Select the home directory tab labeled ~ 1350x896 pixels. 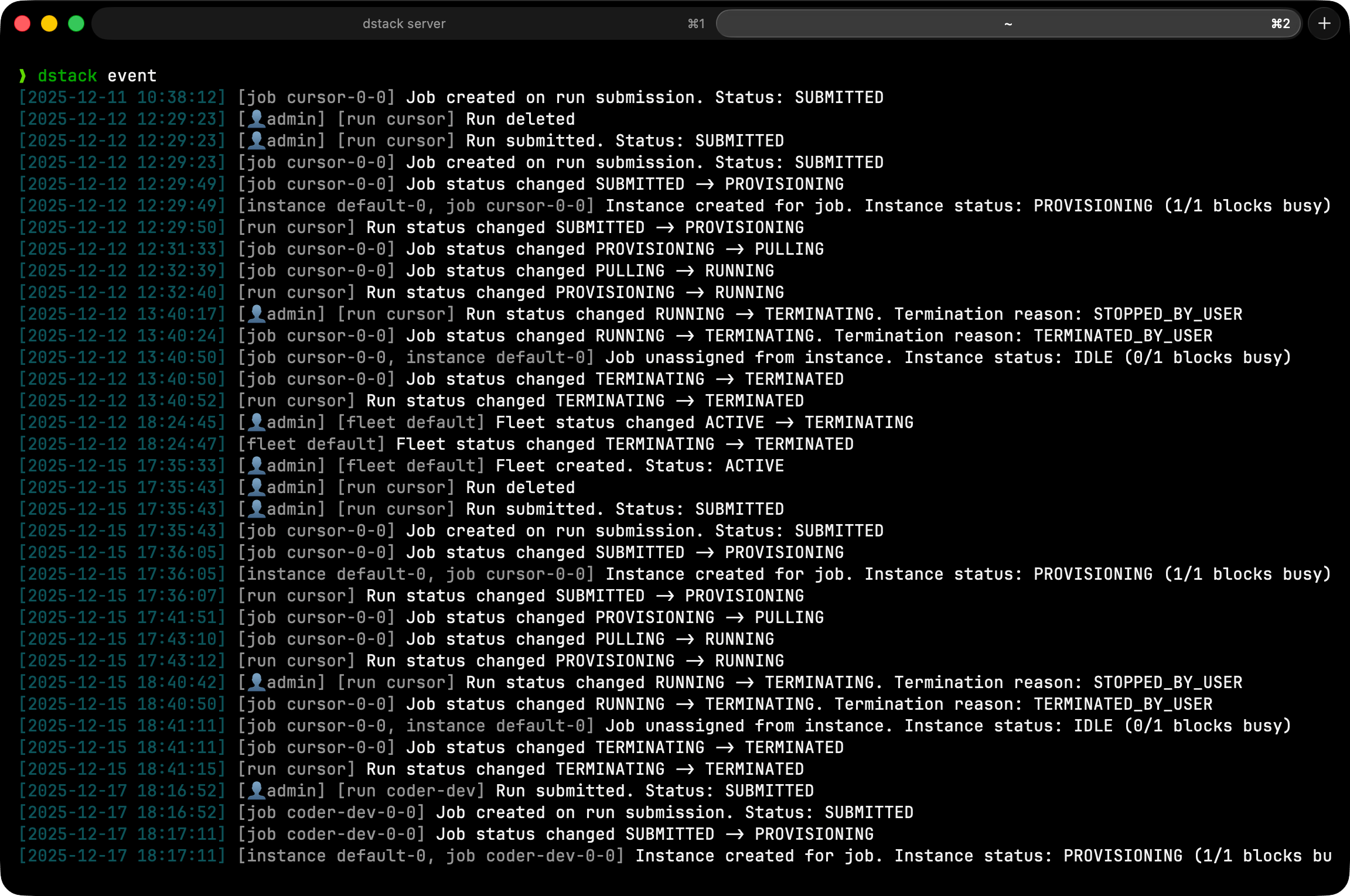point(1007,23)
